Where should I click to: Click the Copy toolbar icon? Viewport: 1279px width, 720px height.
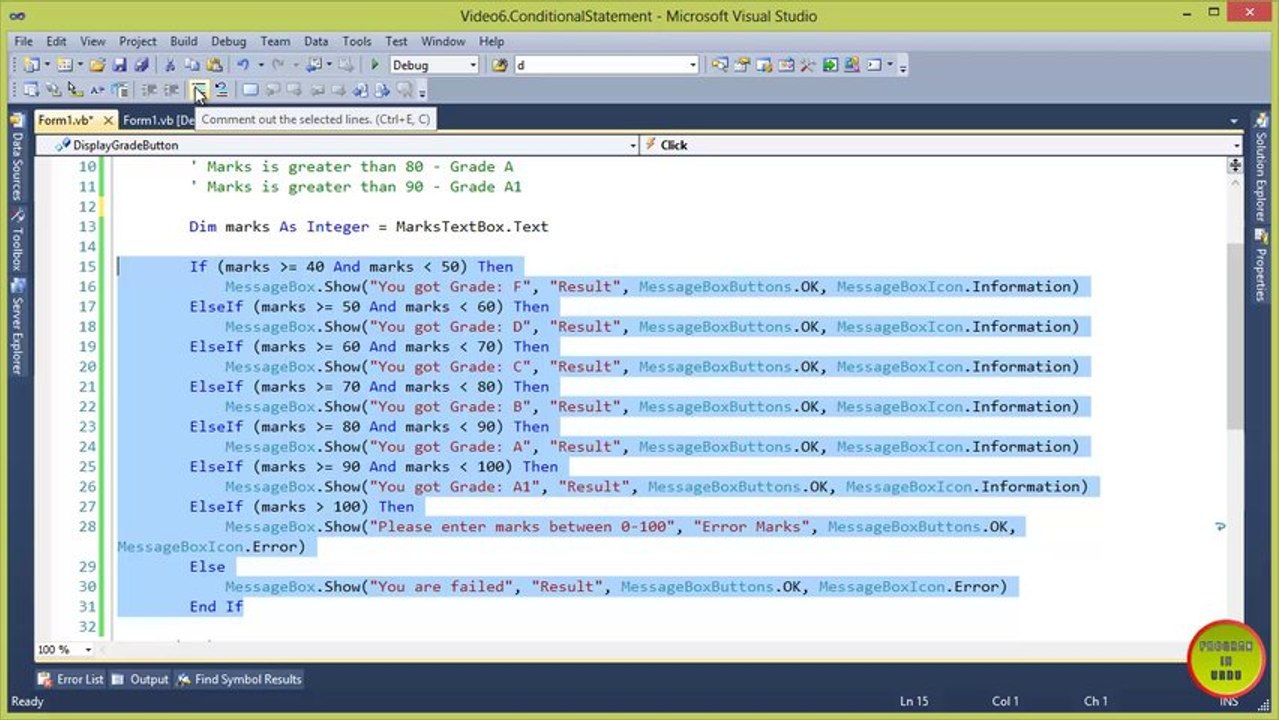click(x=192, y=65)
